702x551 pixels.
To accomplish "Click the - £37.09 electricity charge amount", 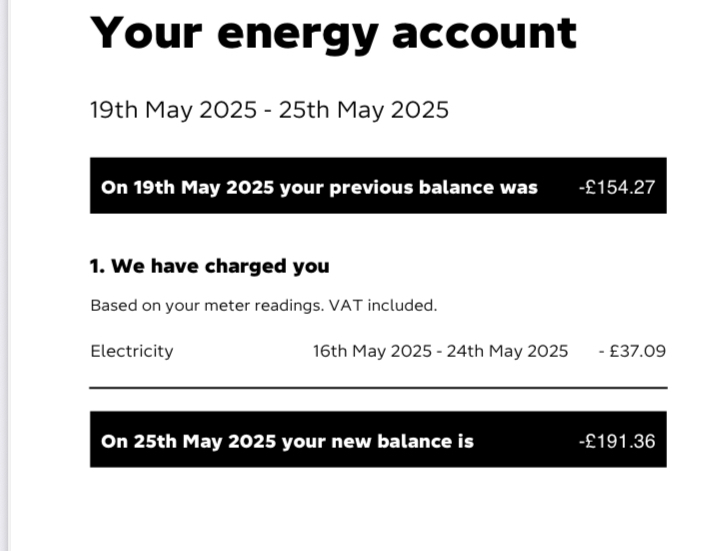I will pyautogui.click(x=632, y=351).
